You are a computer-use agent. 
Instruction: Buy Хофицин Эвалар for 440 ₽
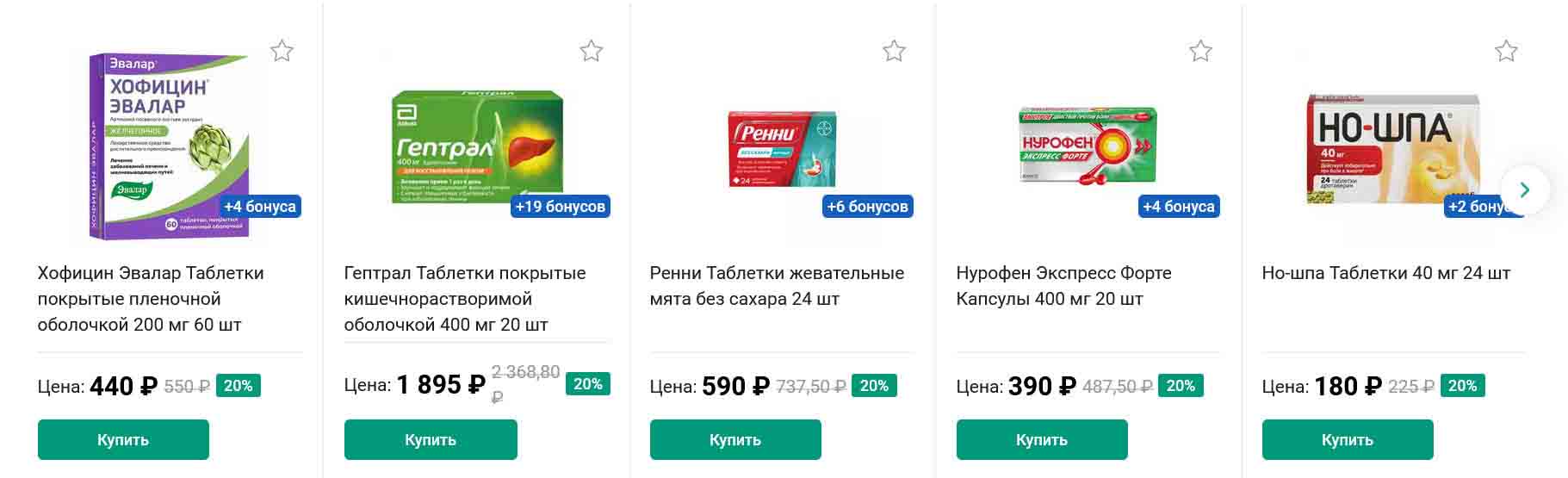(123, 439)
